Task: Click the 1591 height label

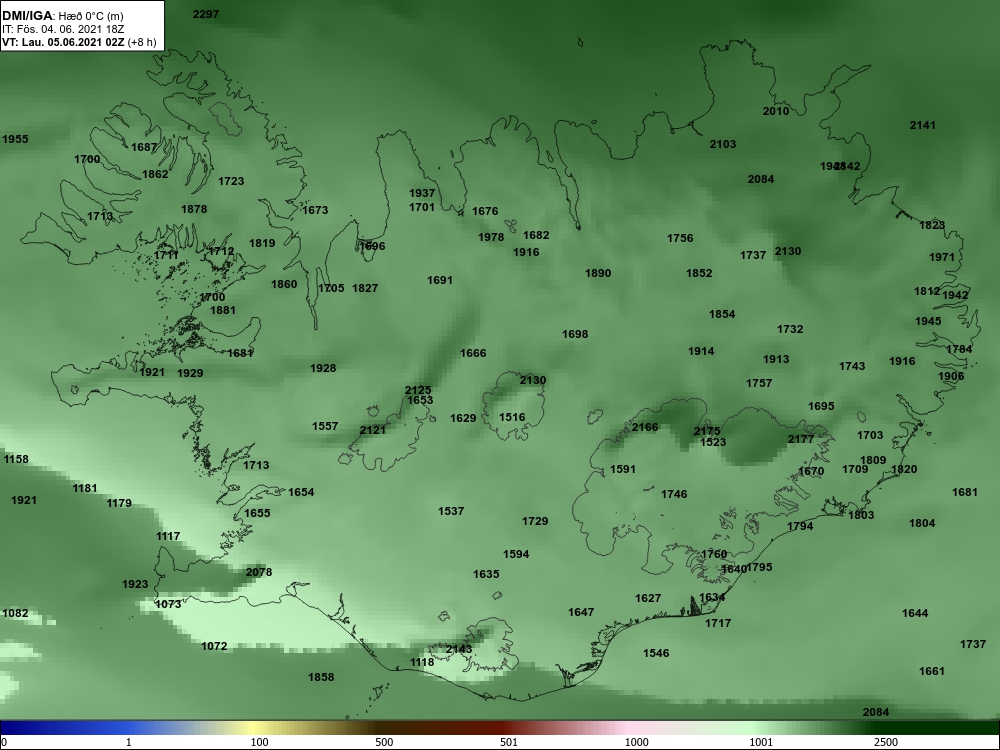Action: [x=623, y=469]
